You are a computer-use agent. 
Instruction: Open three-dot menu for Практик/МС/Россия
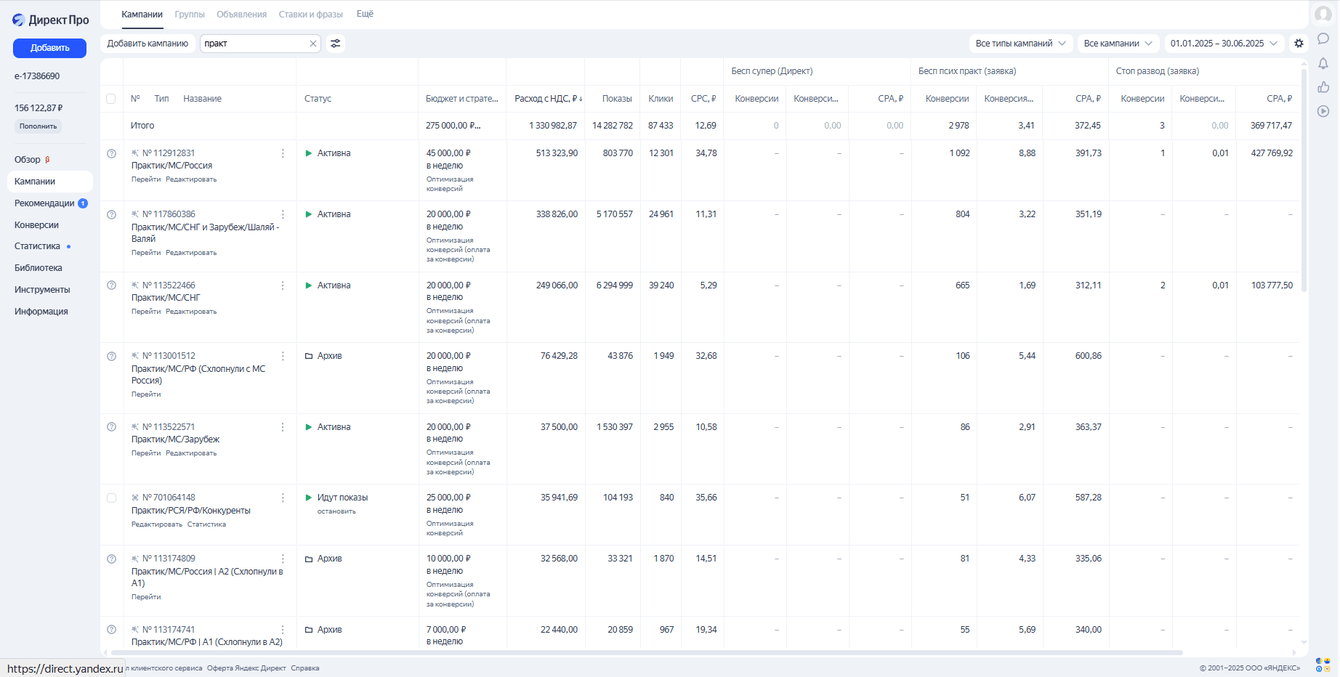pos(283,154)
